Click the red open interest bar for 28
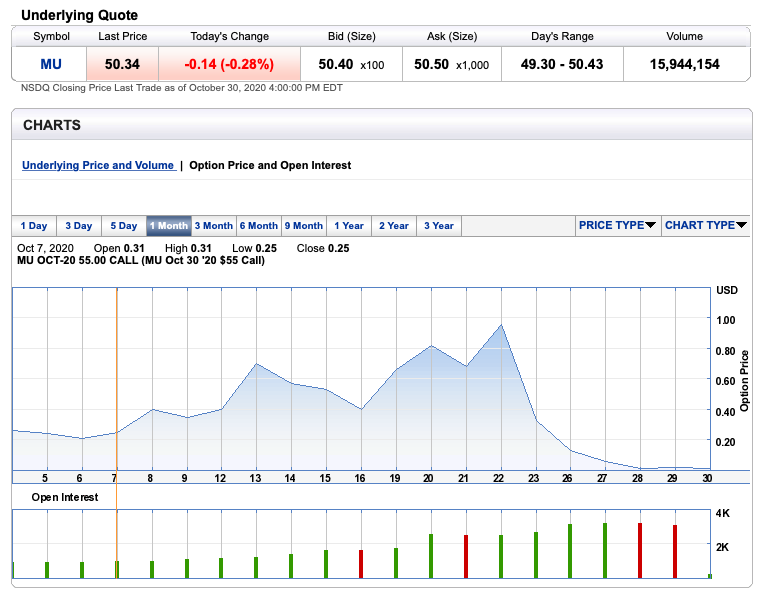 [640, 551]
